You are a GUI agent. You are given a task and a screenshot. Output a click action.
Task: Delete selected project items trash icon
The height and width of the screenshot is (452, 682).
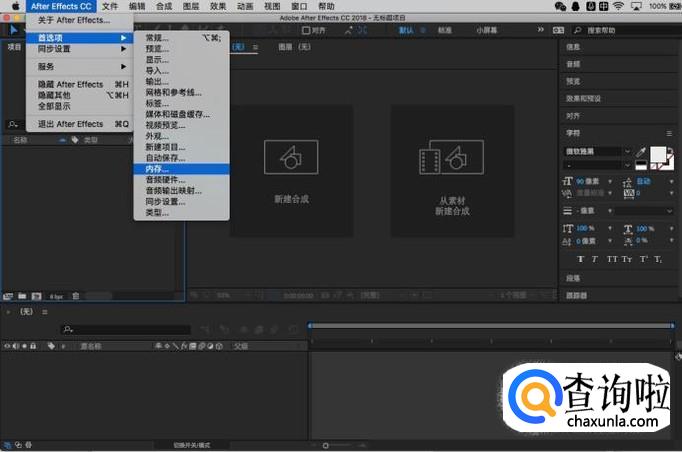[76, 296]
